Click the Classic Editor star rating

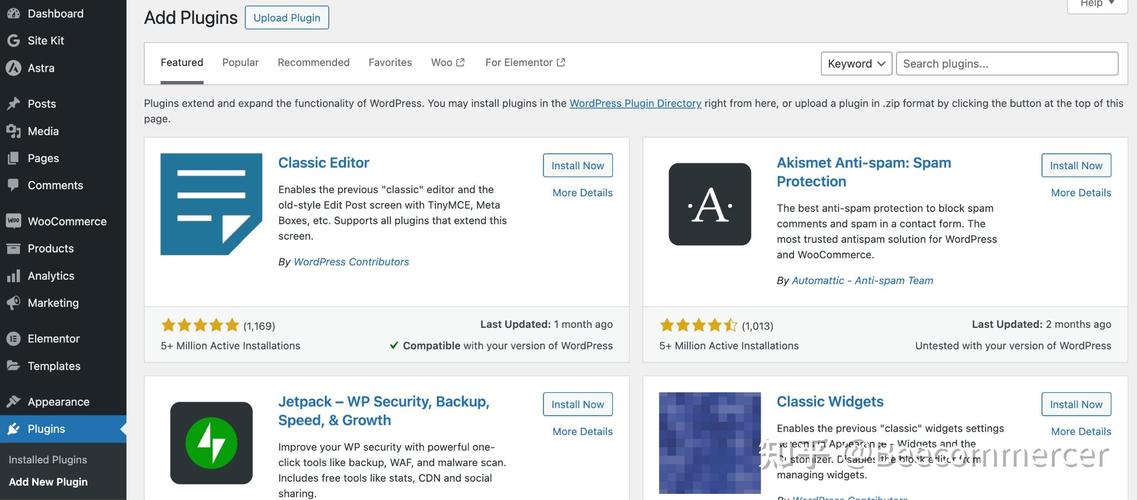(200, 325)
